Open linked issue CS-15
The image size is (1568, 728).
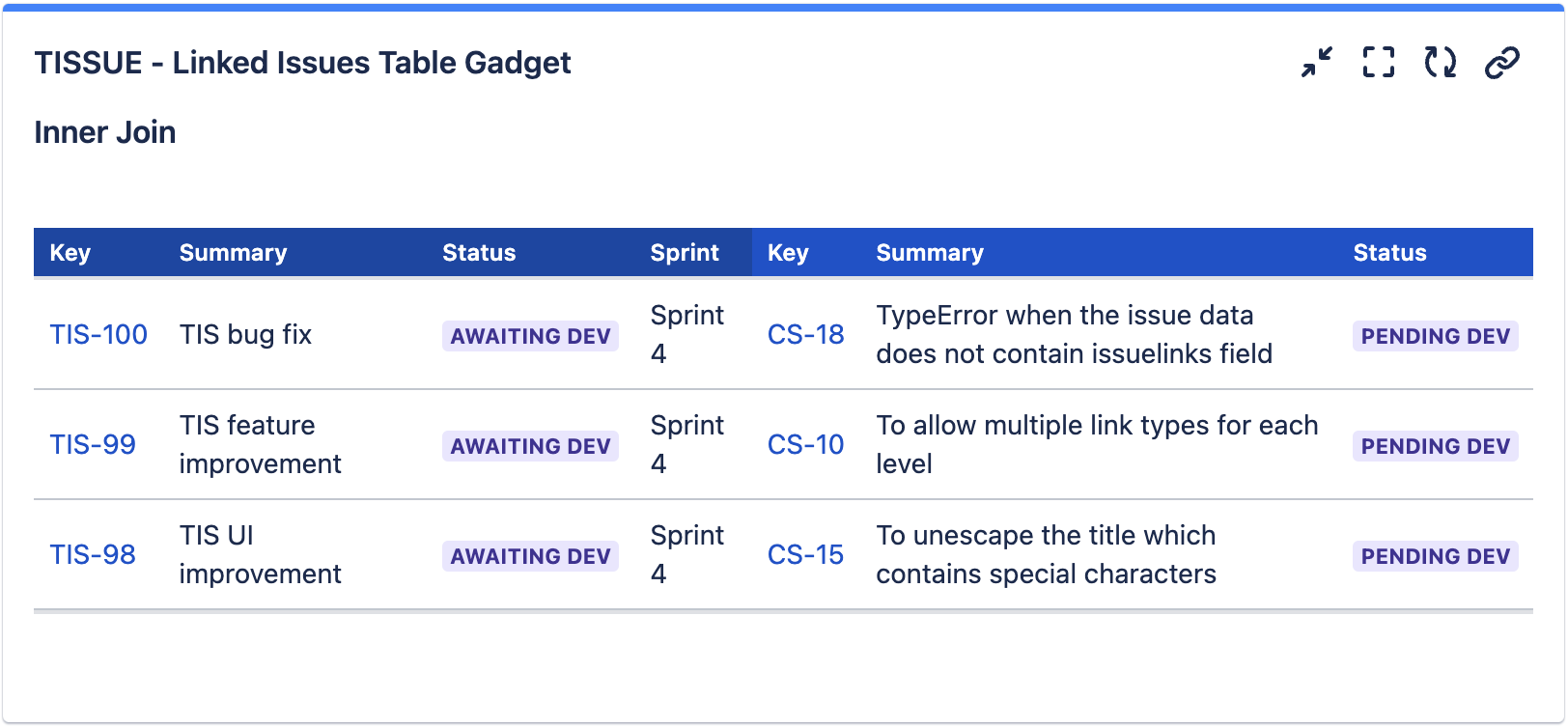click(805, 555)
